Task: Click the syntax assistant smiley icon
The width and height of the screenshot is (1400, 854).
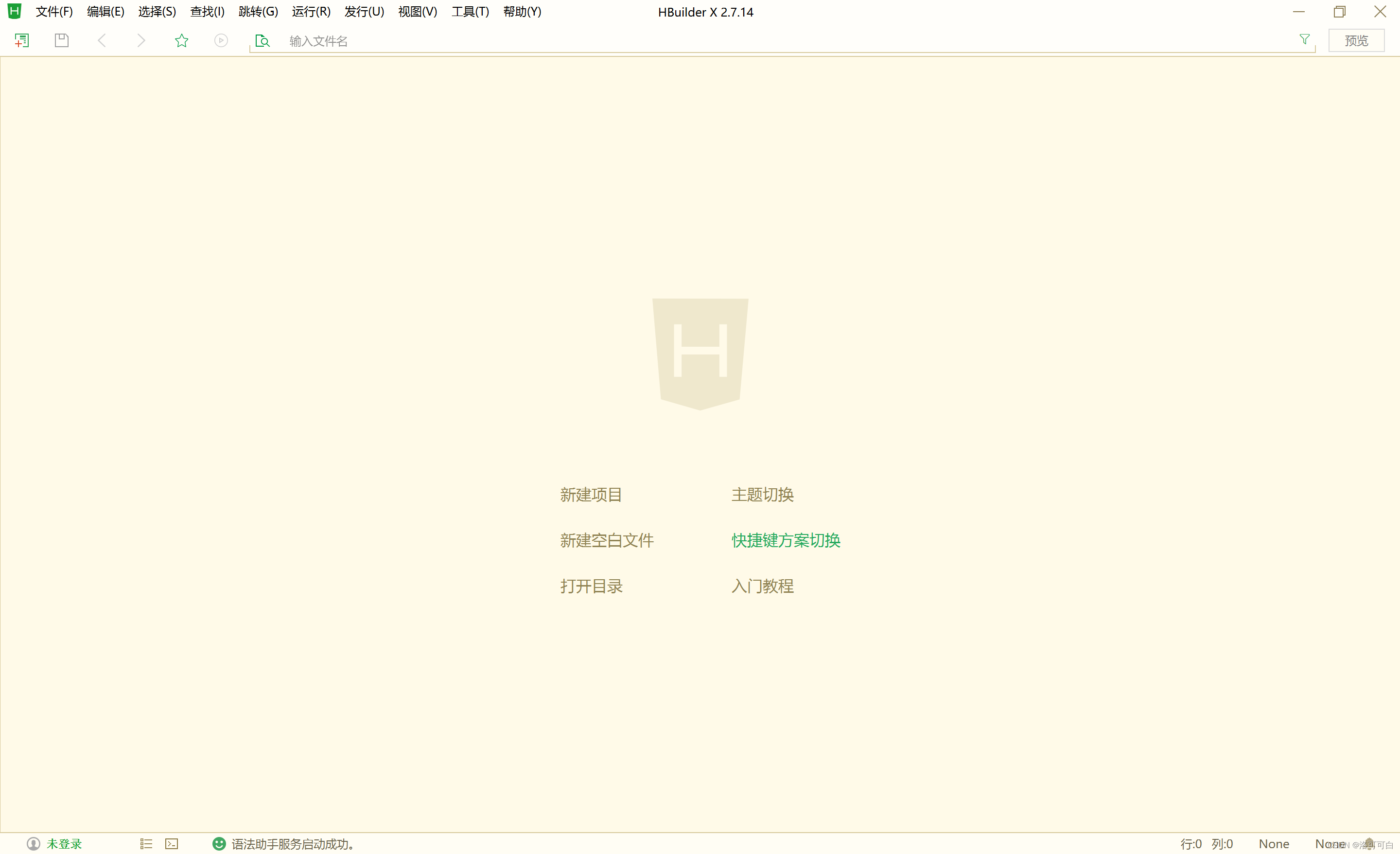Action: 219,844
